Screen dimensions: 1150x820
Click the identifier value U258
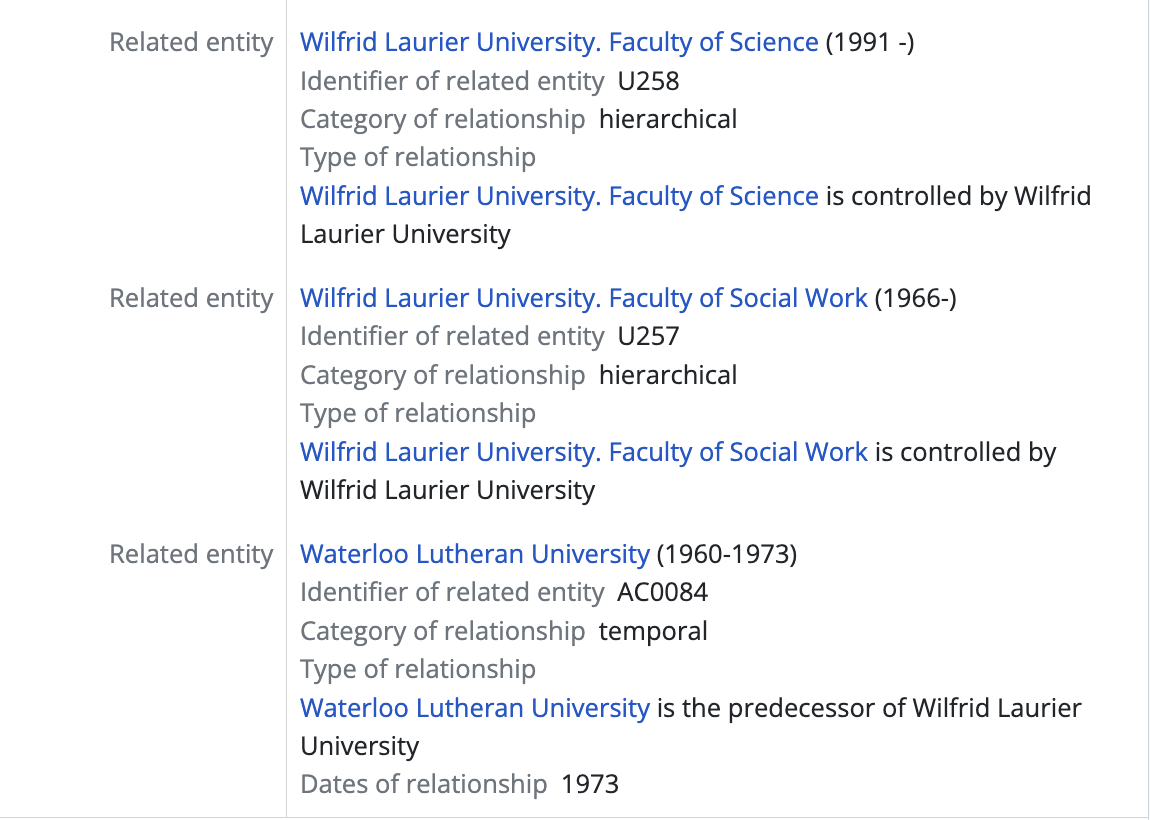tap(649, 81)
